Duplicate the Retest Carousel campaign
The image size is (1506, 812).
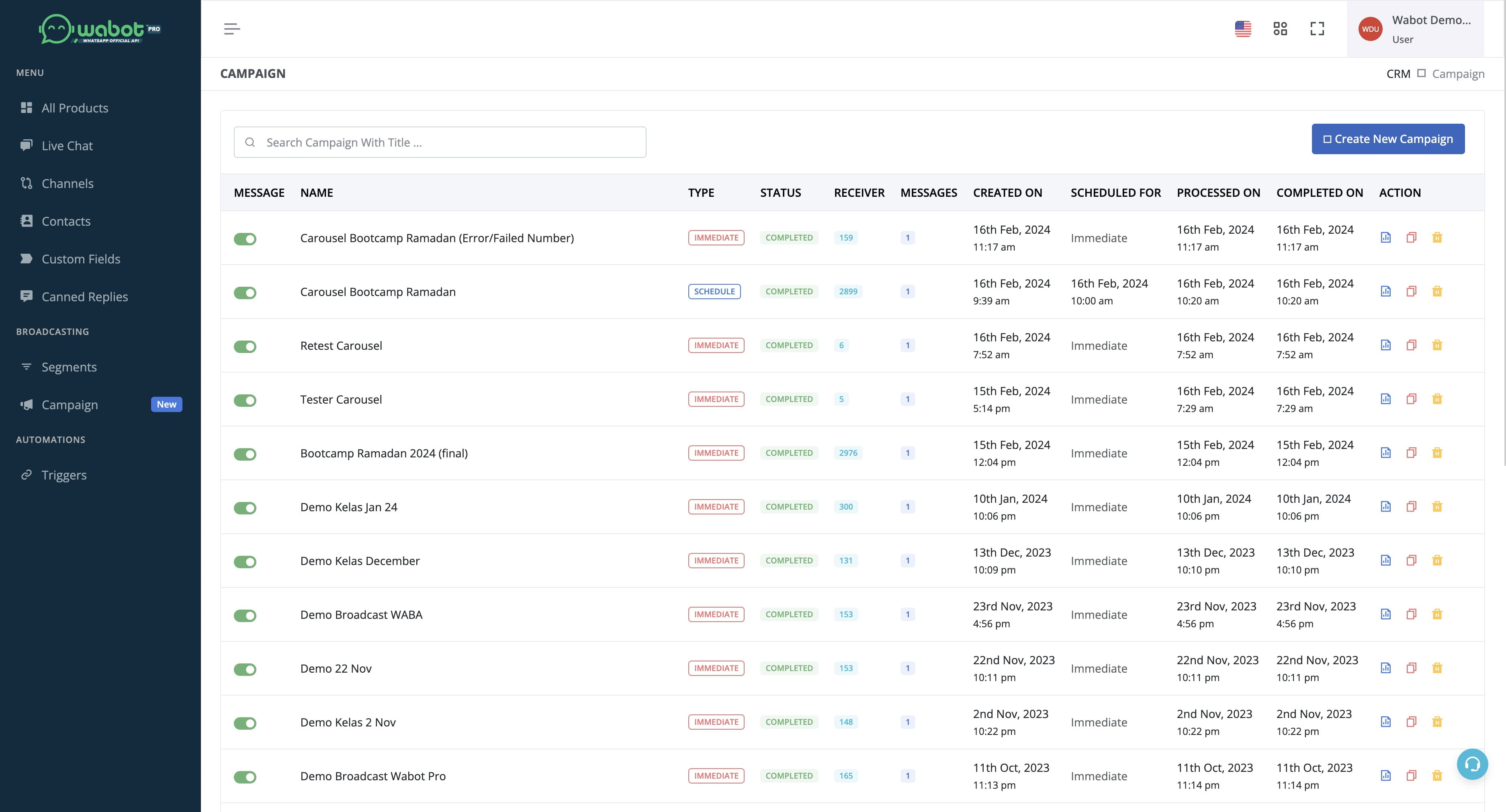coord(1411,345)
